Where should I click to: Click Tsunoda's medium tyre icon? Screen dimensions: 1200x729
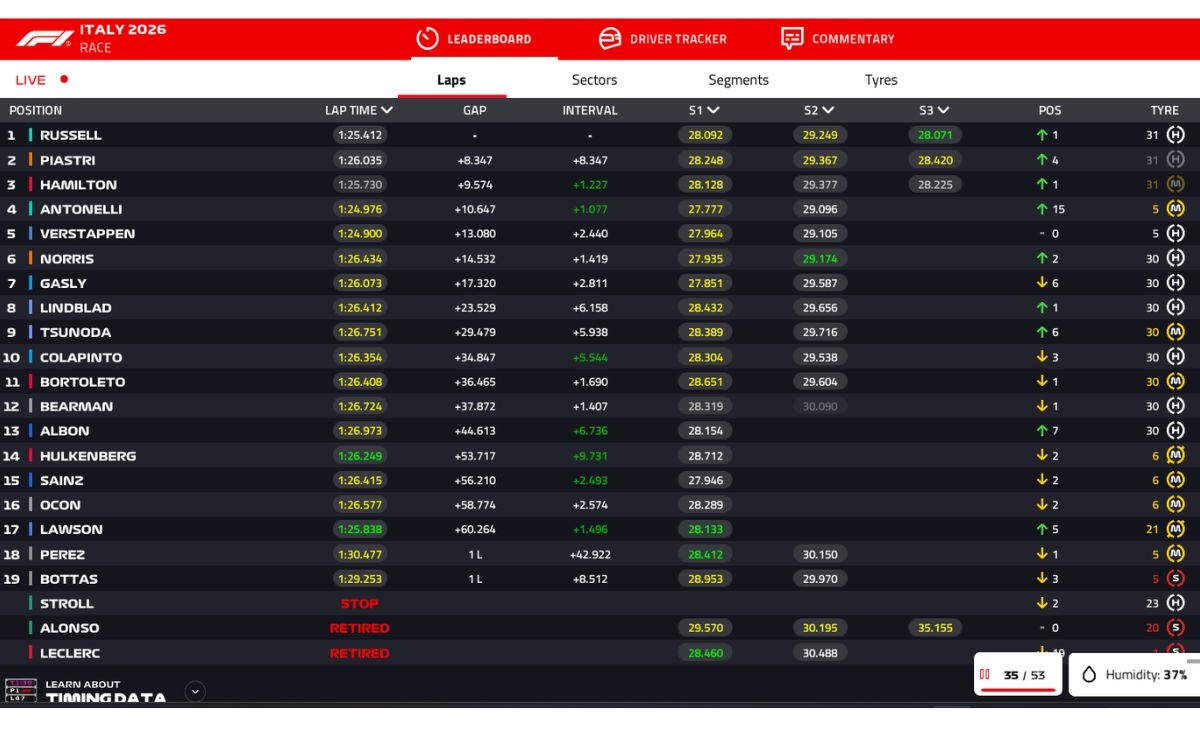1175,332
